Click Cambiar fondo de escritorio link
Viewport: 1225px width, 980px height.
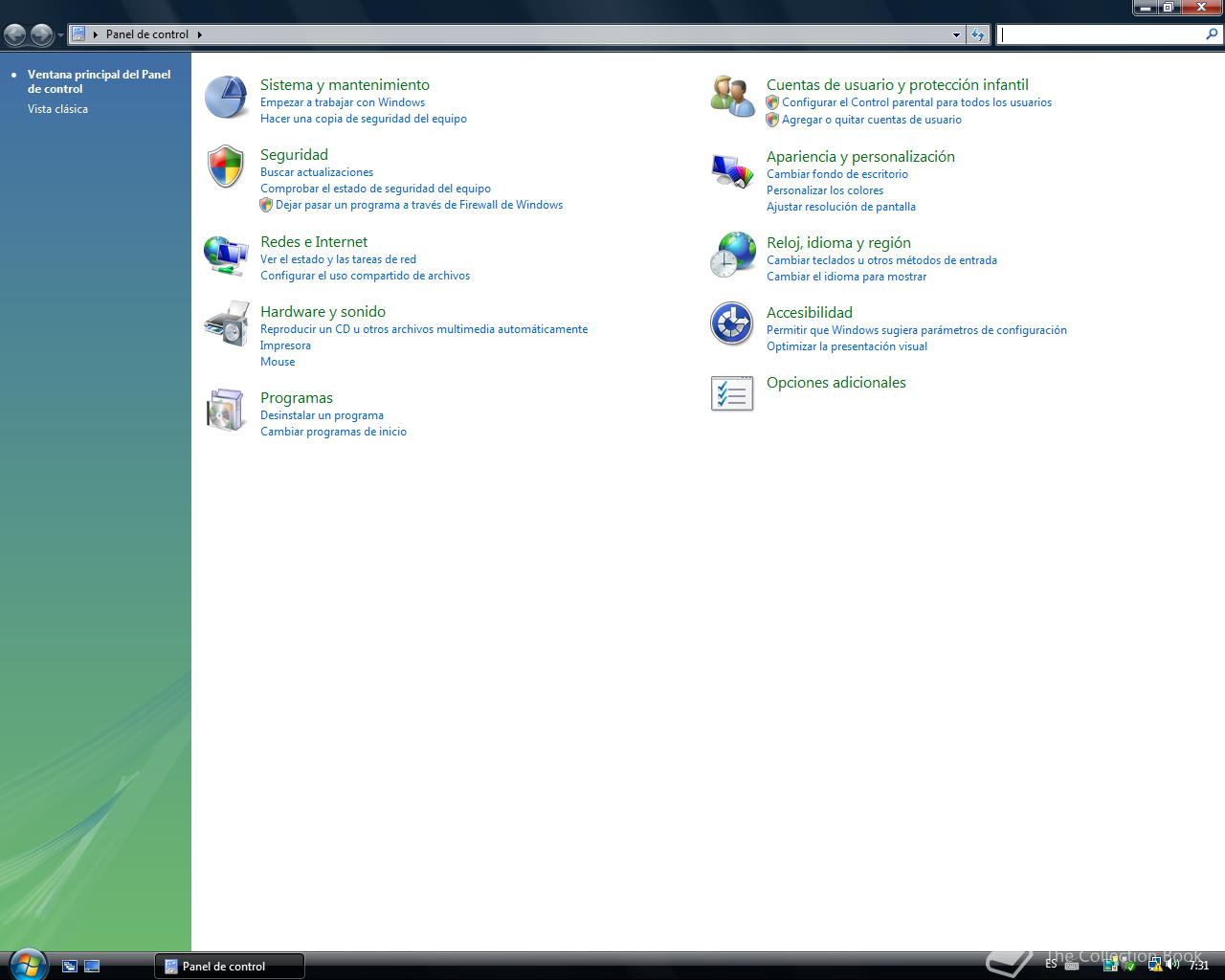pos(837,174)
